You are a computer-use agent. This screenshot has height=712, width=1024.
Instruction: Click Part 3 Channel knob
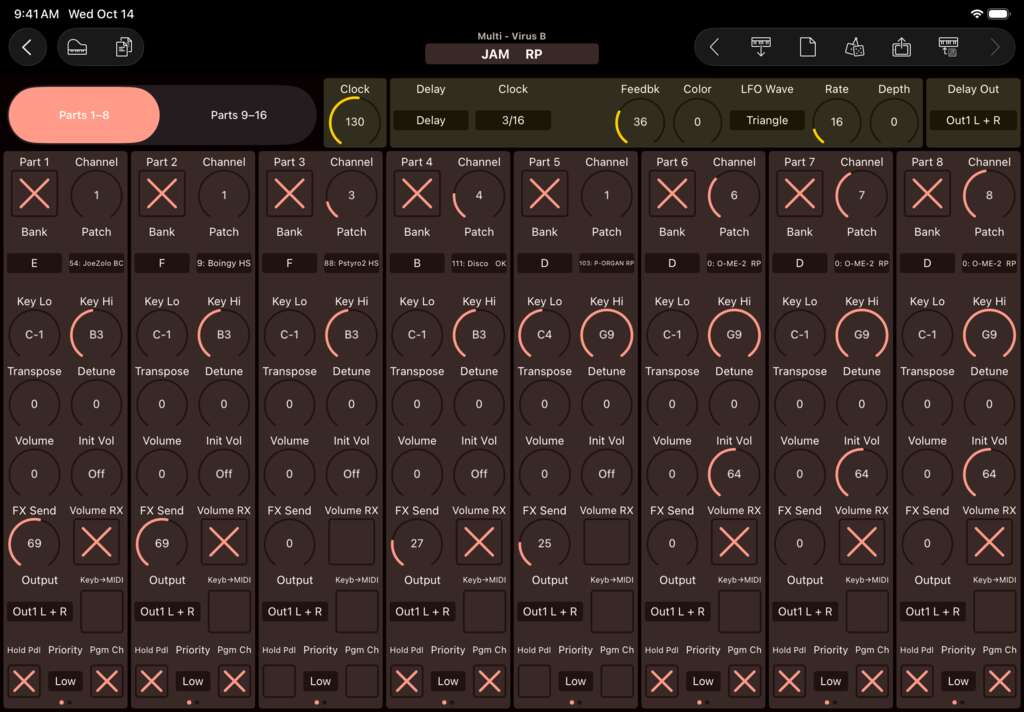coord(351,195)
